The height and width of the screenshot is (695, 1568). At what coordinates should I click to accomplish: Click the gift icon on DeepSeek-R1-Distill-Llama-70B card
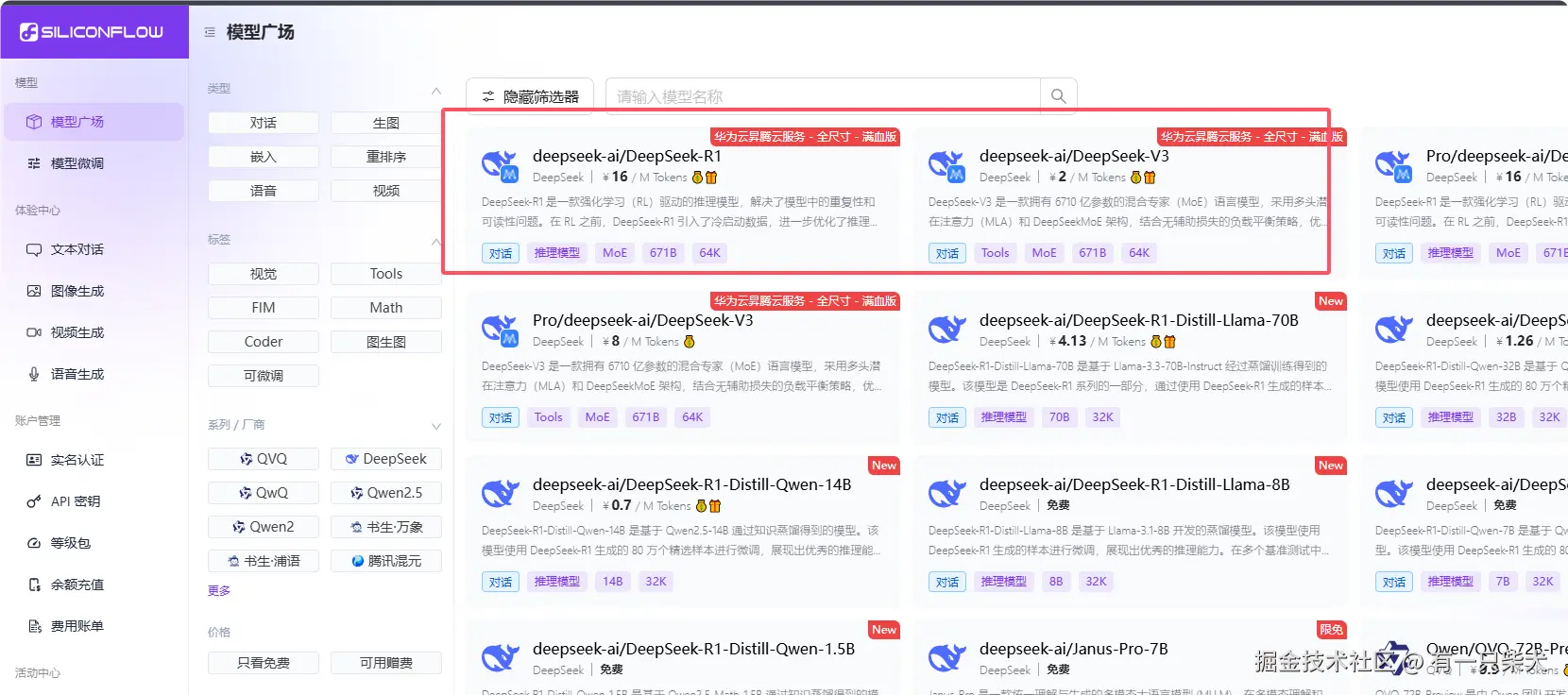click(1169, 342)
